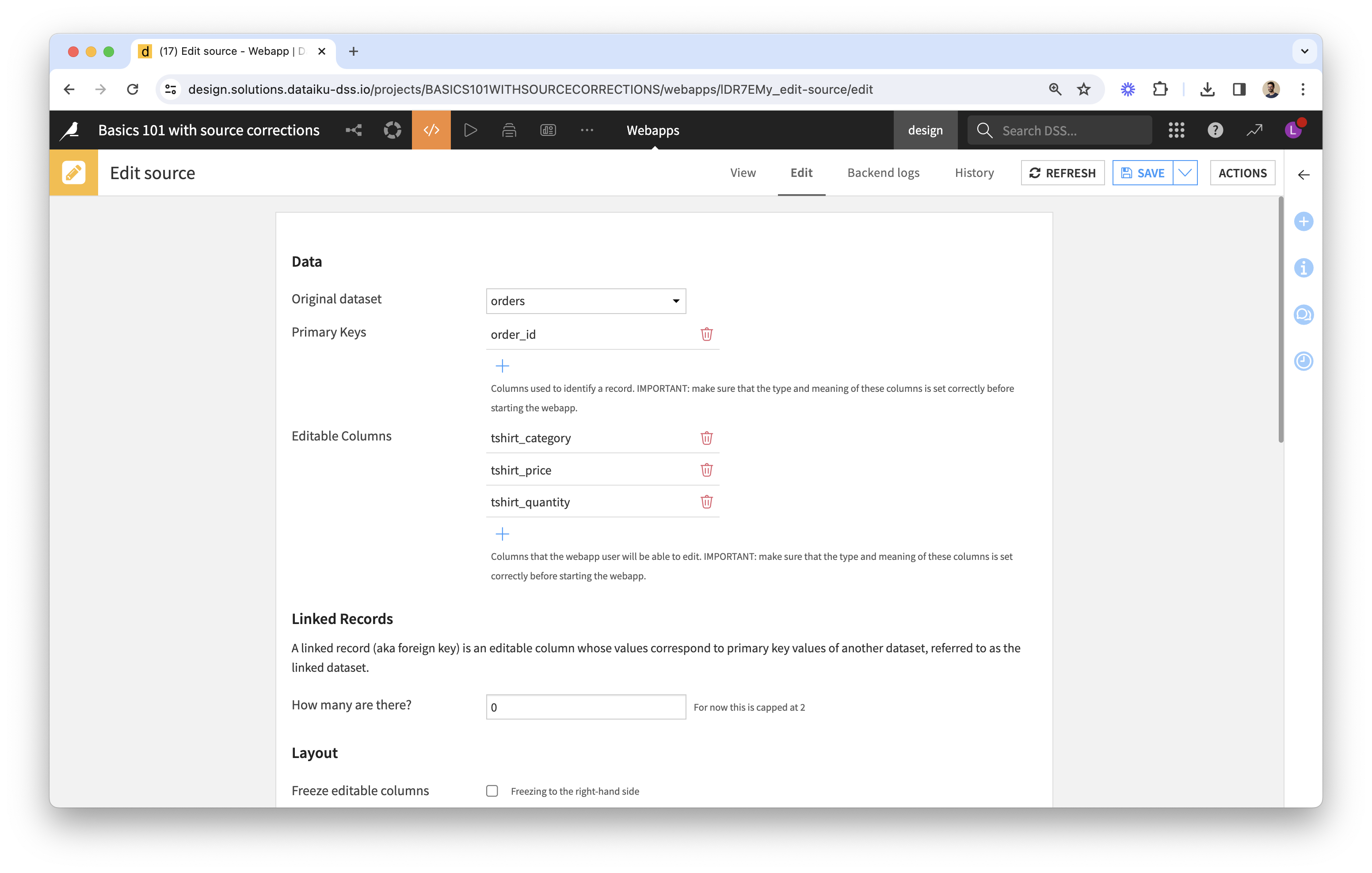Select the orange code editor icon in navbar
This screenshot has height=873, width=1372.
pos(431,130)
